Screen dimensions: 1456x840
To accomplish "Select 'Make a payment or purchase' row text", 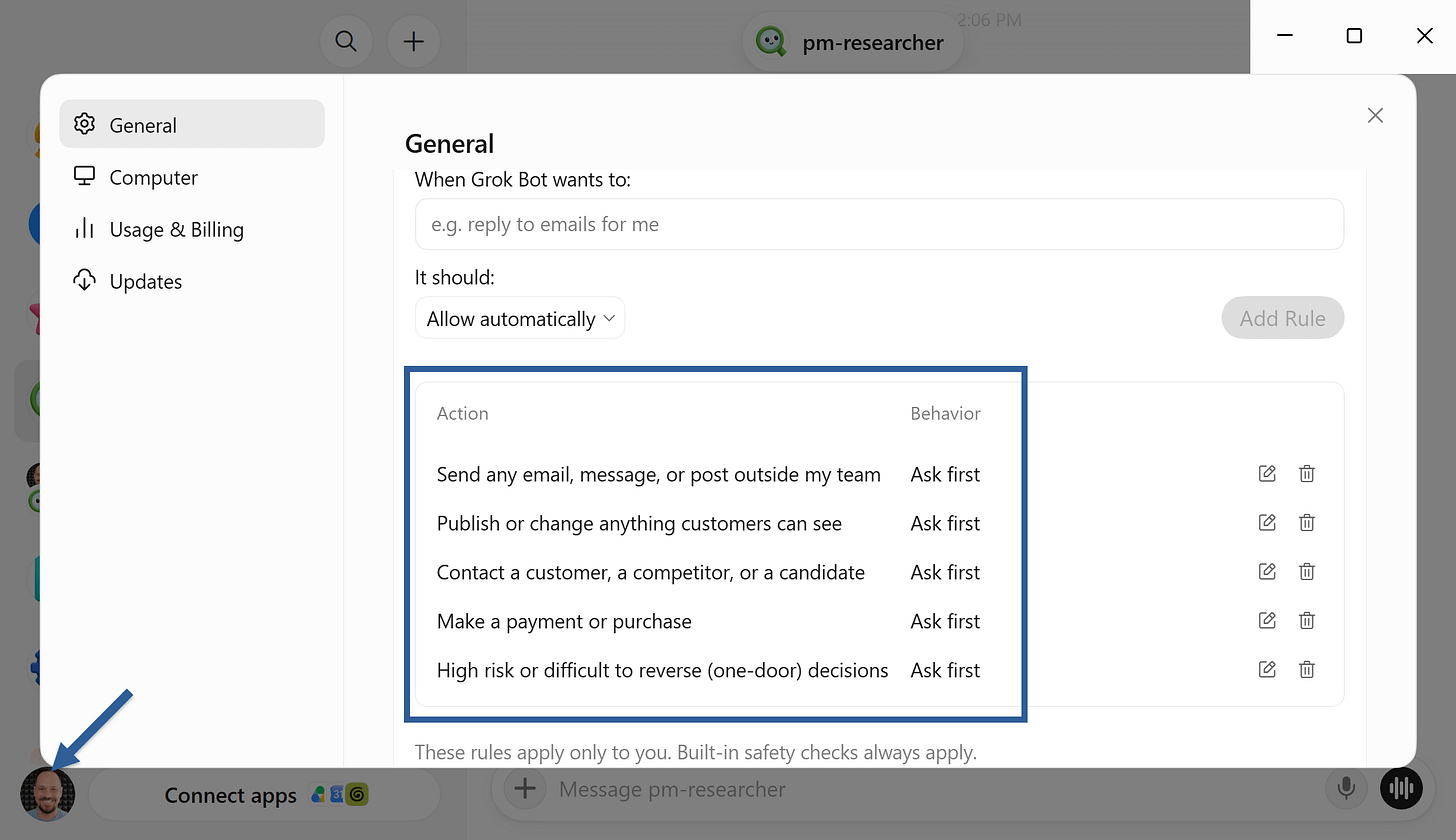I will (564, 621).
